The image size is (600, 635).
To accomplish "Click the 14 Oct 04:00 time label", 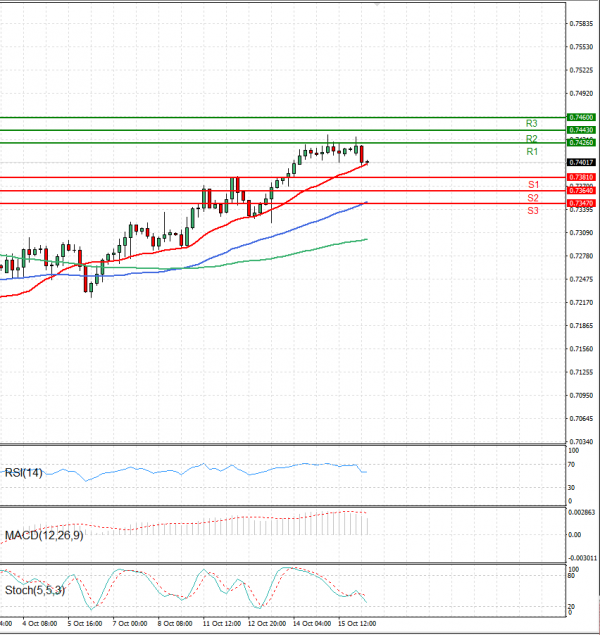I will click(x=312, y=624).
